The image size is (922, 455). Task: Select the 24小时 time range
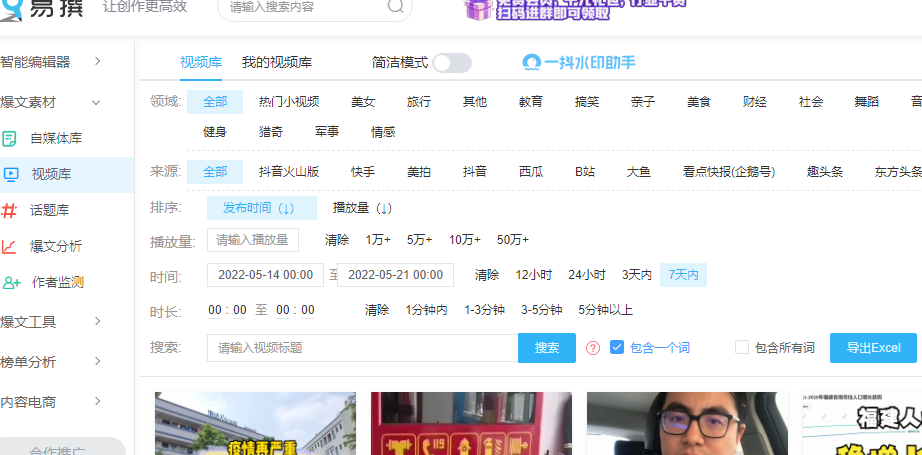pos(586,275)
